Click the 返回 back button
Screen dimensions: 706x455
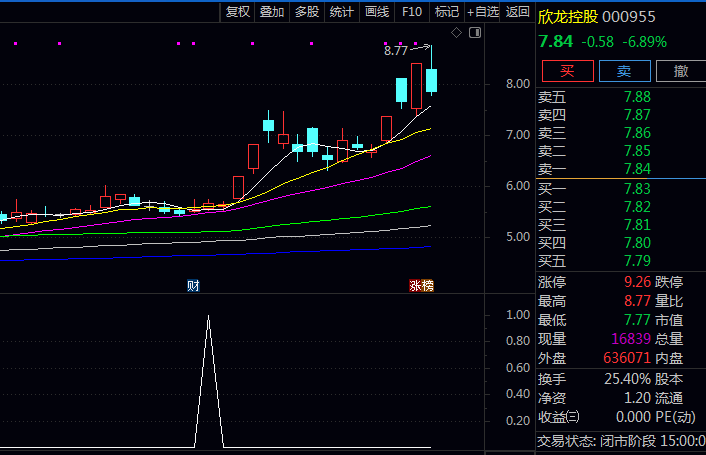[517, 12]
